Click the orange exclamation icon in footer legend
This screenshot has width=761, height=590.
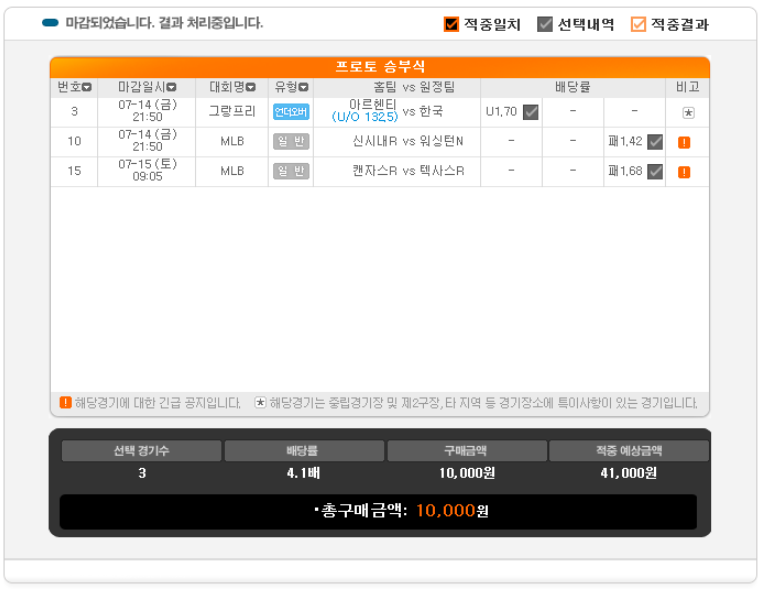[x=65, y=402]
